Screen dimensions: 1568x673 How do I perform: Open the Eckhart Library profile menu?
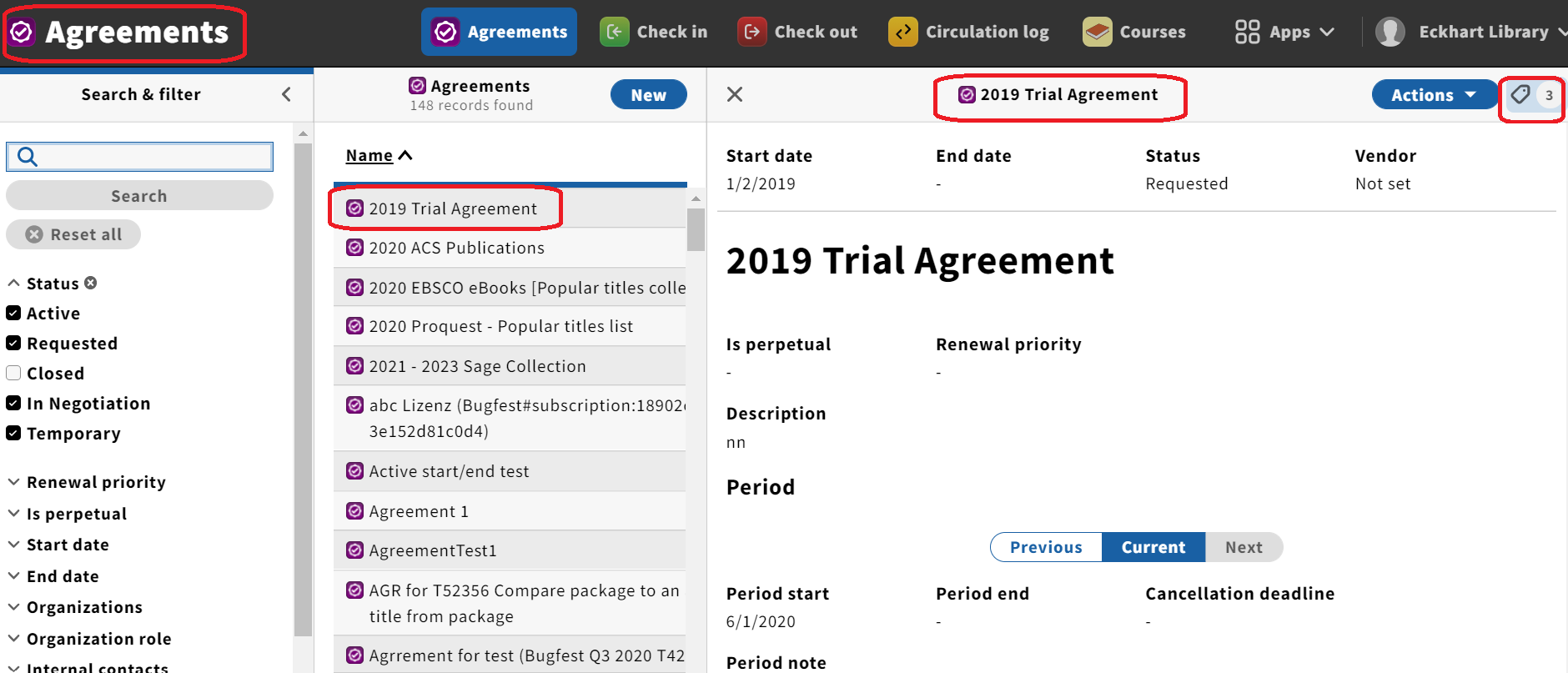coord(1470,32)
